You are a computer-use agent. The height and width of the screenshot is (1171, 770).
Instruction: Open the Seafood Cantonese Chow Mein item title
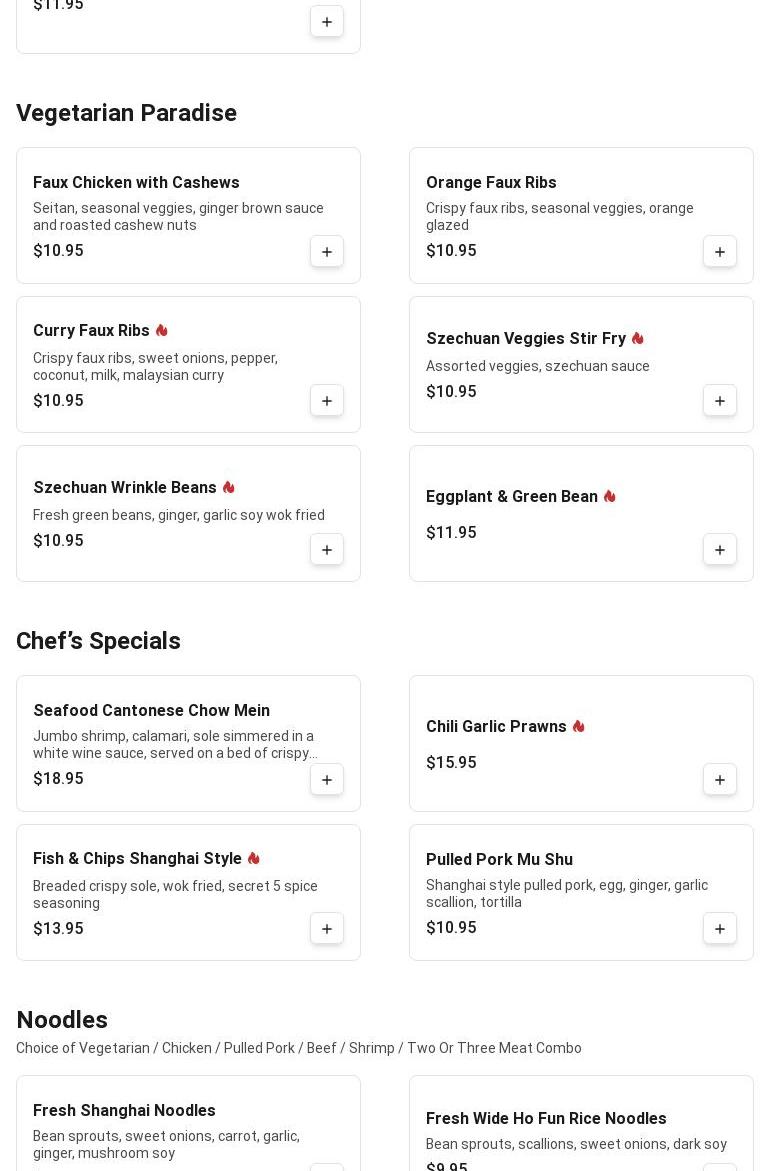coord(152,710)
